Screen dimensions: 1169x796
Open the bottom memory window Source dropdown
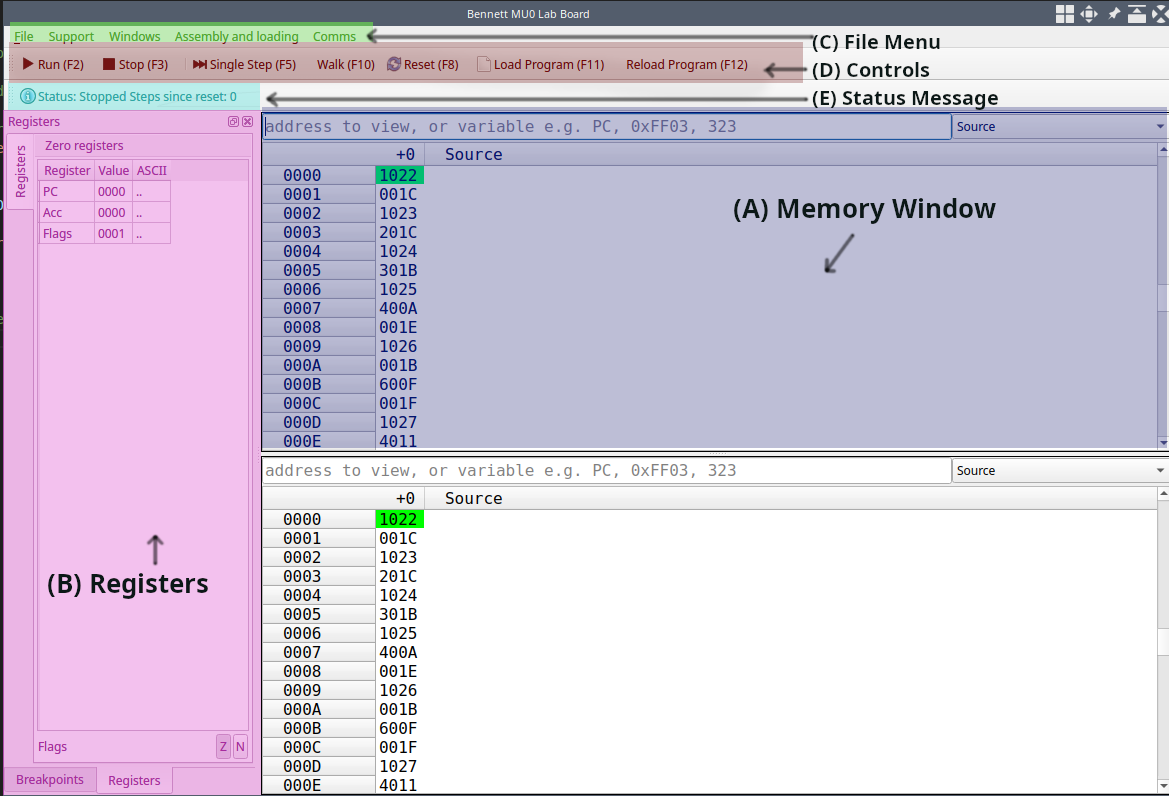(1059, 471)
